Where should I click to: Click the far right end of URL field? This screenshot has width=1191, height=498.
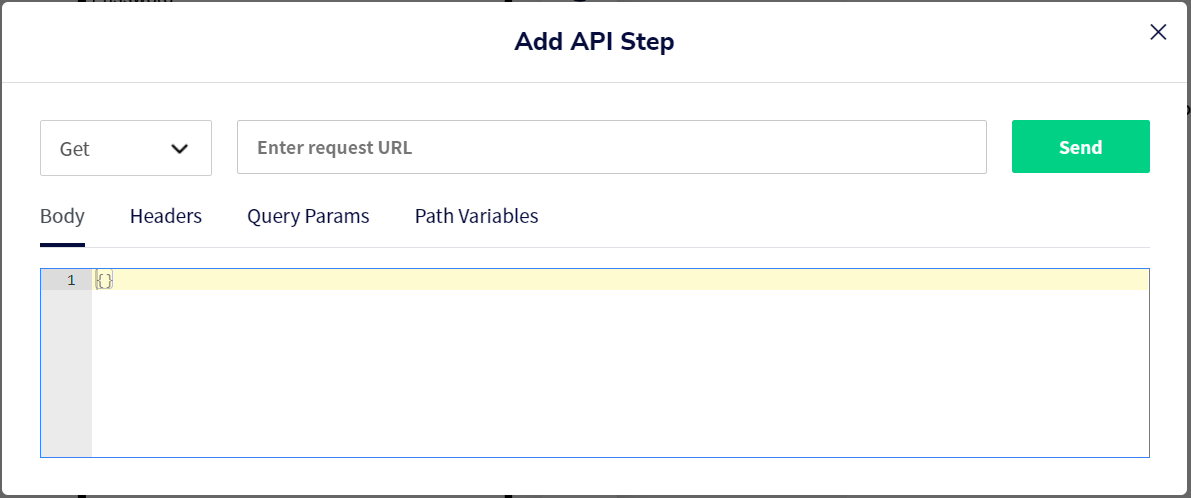972,147
